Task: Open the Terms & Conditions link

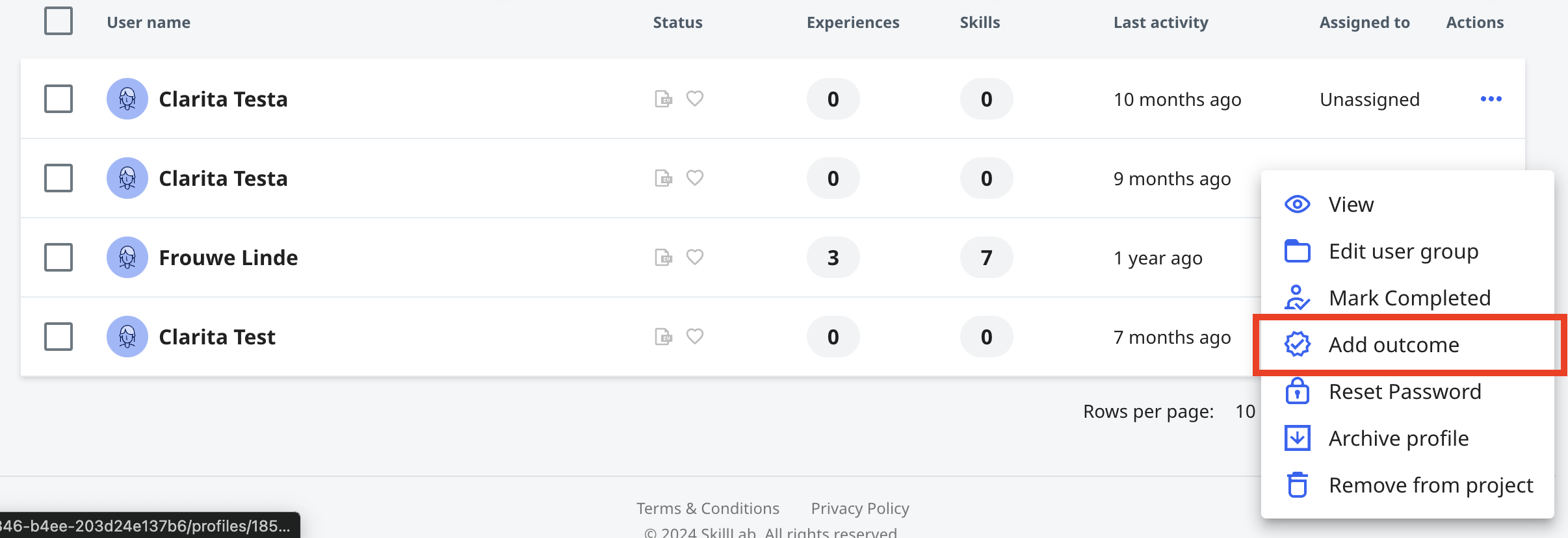Action: tap(708, 508)
